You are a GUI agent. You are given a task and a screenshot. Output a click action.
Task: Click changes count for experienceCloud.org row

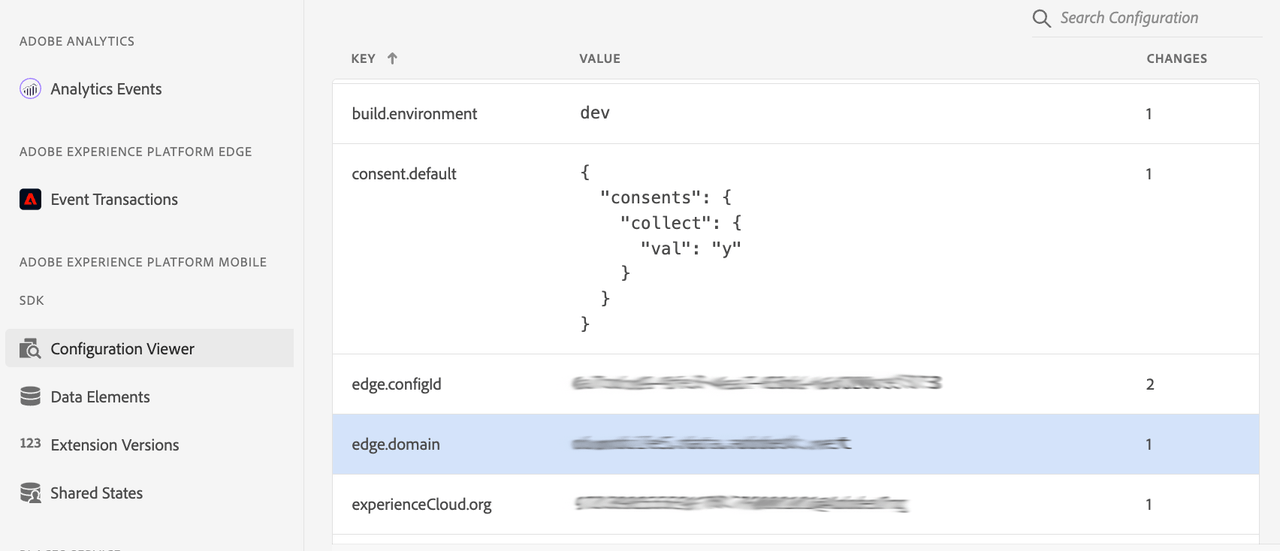click(x=1149, y=504)
